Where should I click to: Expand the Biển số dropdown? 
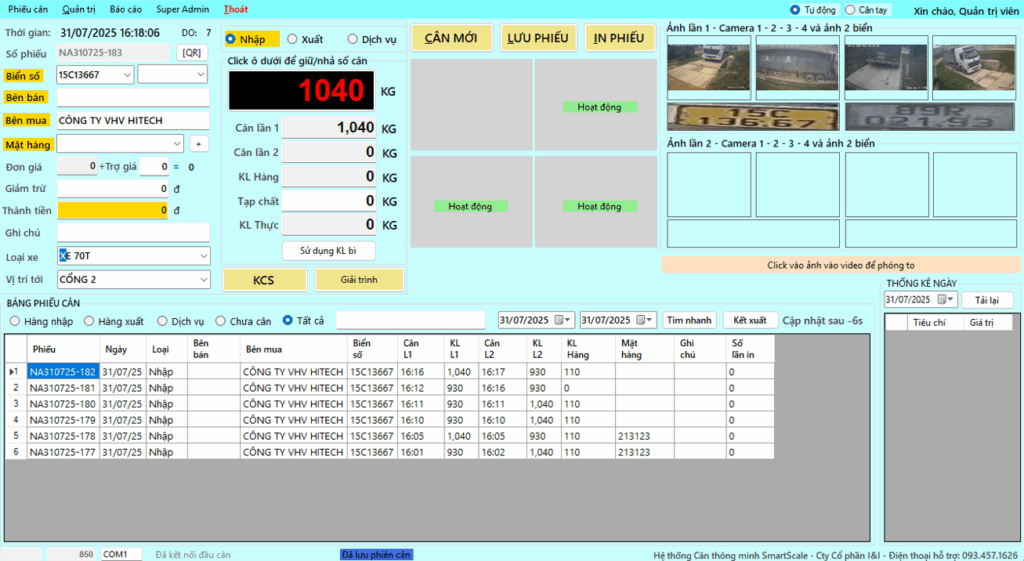pyautogui.click(x=125, y=74)
